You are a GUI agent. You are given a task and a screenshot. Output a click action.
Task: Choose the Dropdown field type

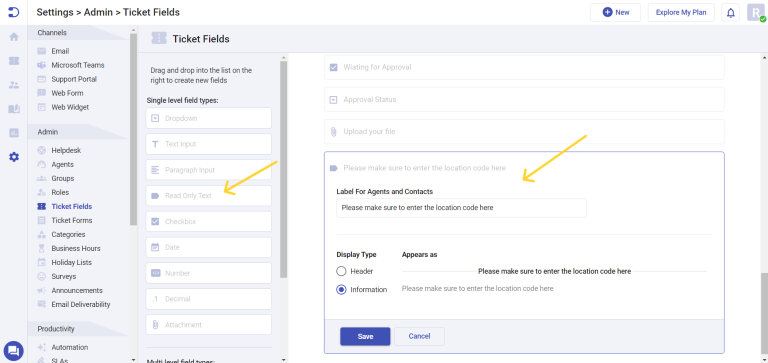[209, 118]
